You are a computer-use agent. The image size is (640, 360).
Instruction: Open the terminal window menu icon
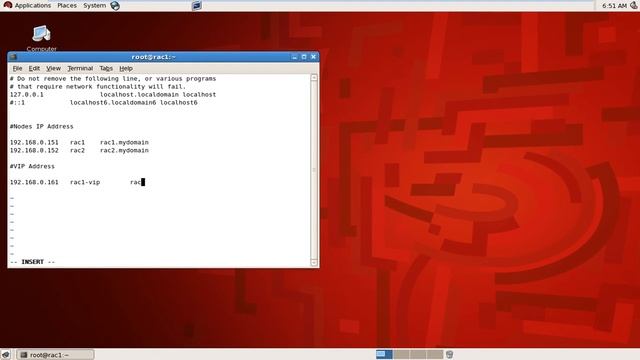click(13, 57)
